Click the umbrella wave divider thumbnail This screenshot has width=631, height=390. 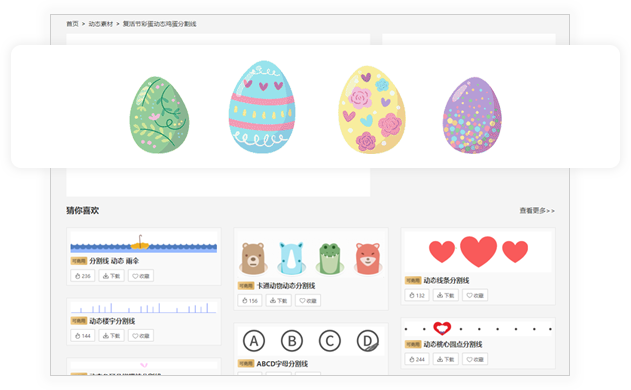point(144,243)
